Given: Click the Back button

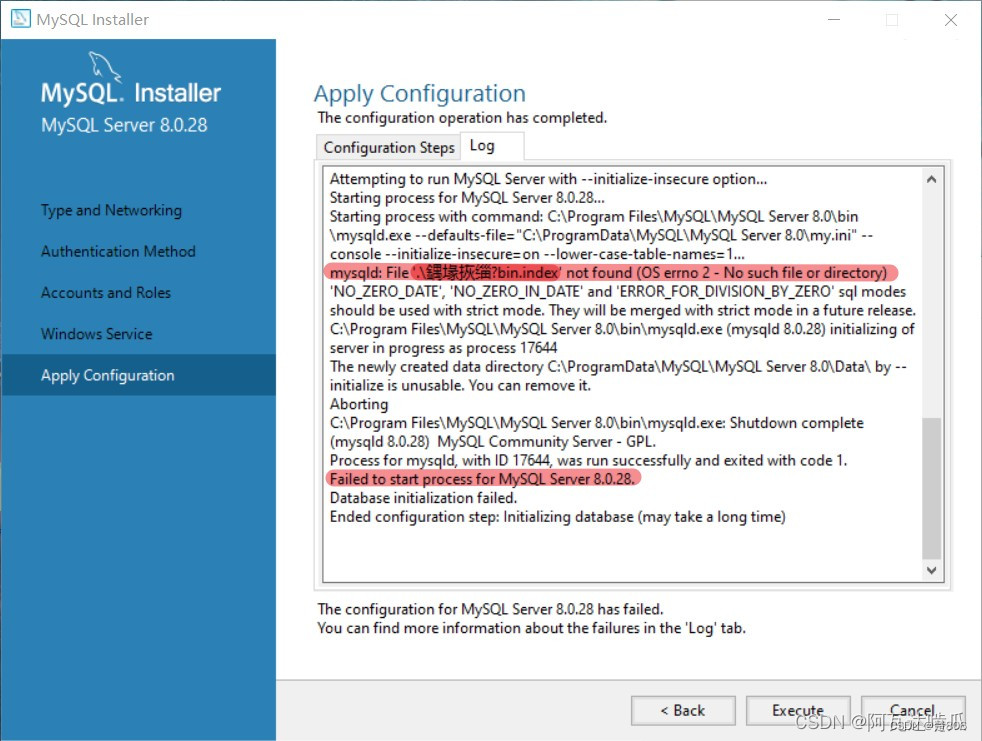Looking at the screenshot, I should pyautogui.click(x=683, y=710).
